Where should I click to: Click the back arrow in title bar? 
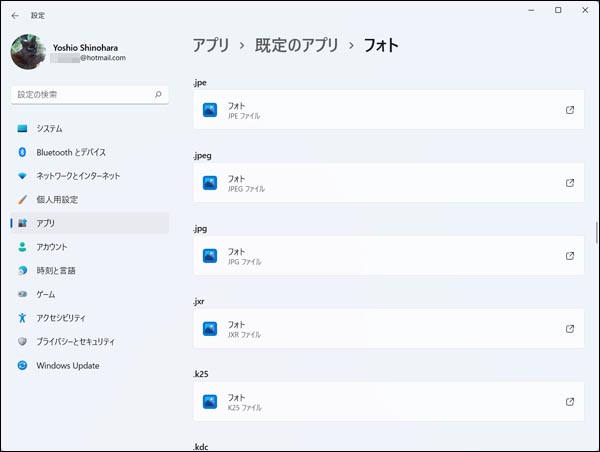coord(15,15)
